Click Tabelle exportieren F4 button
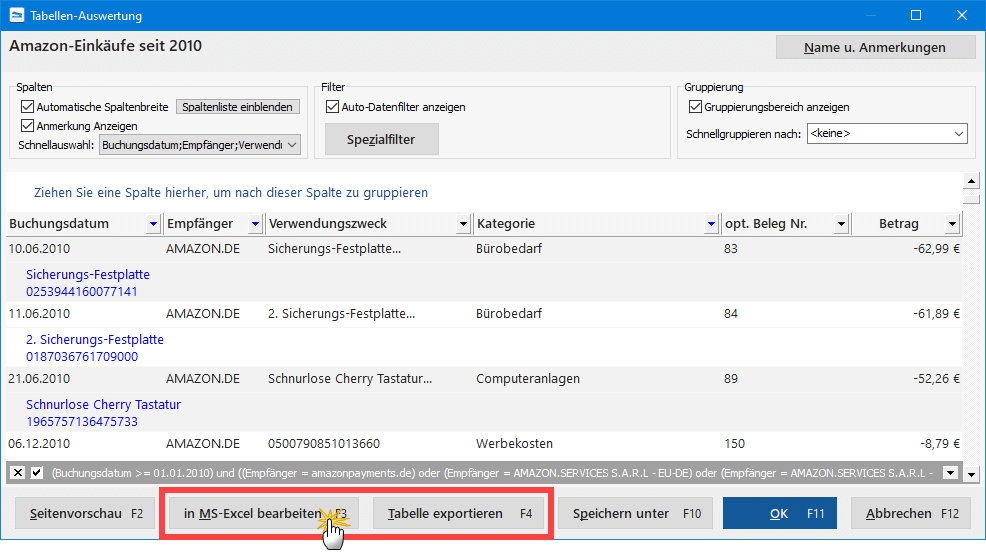 coord(459,513)
